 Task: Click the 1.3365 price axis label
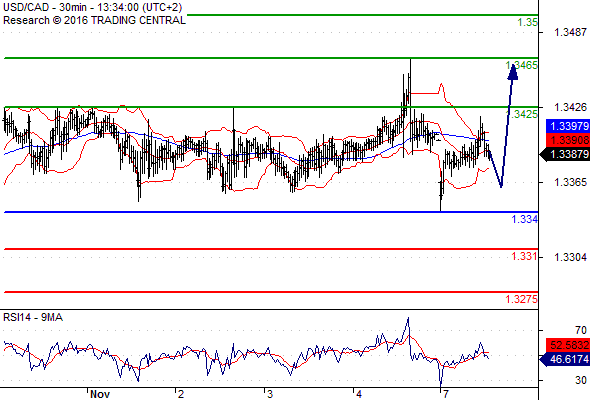570,182
